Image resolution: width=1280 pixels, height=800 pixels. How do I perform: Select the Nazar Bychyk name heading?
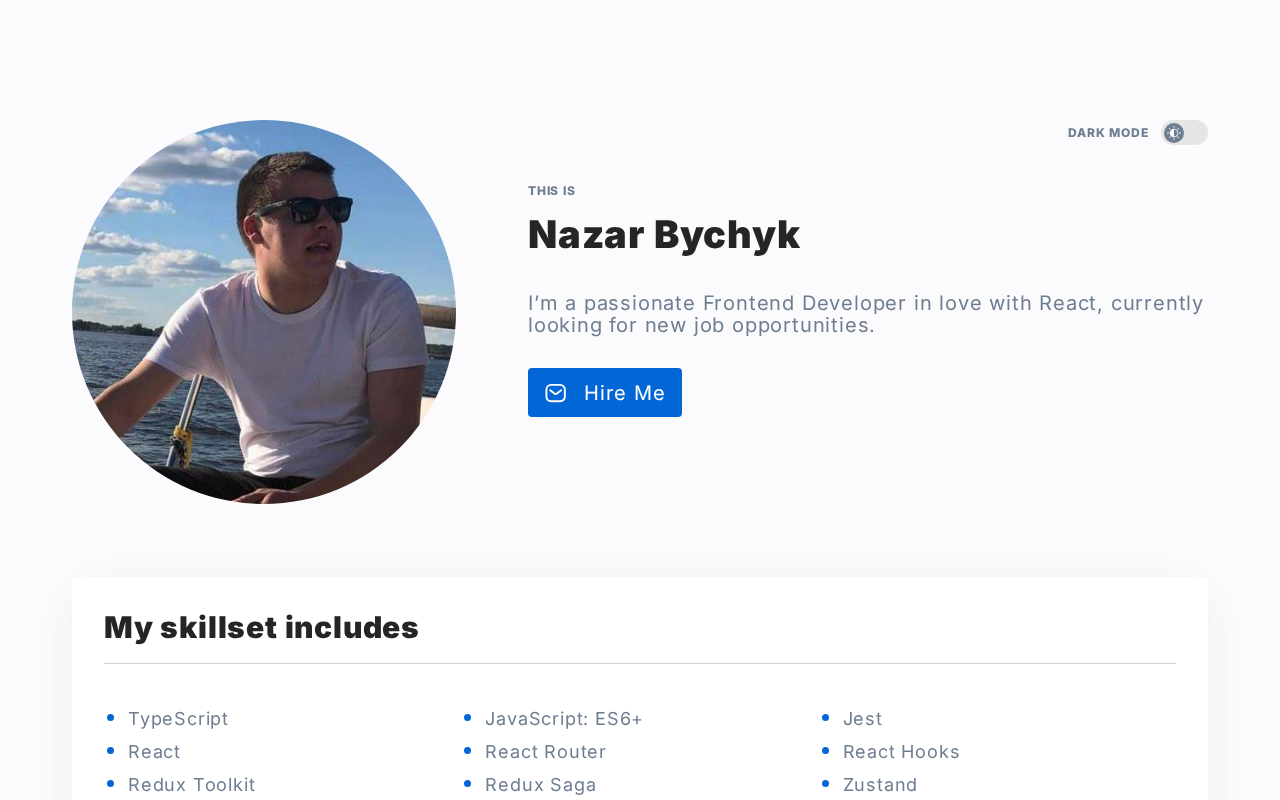click(x=663, y=234)
